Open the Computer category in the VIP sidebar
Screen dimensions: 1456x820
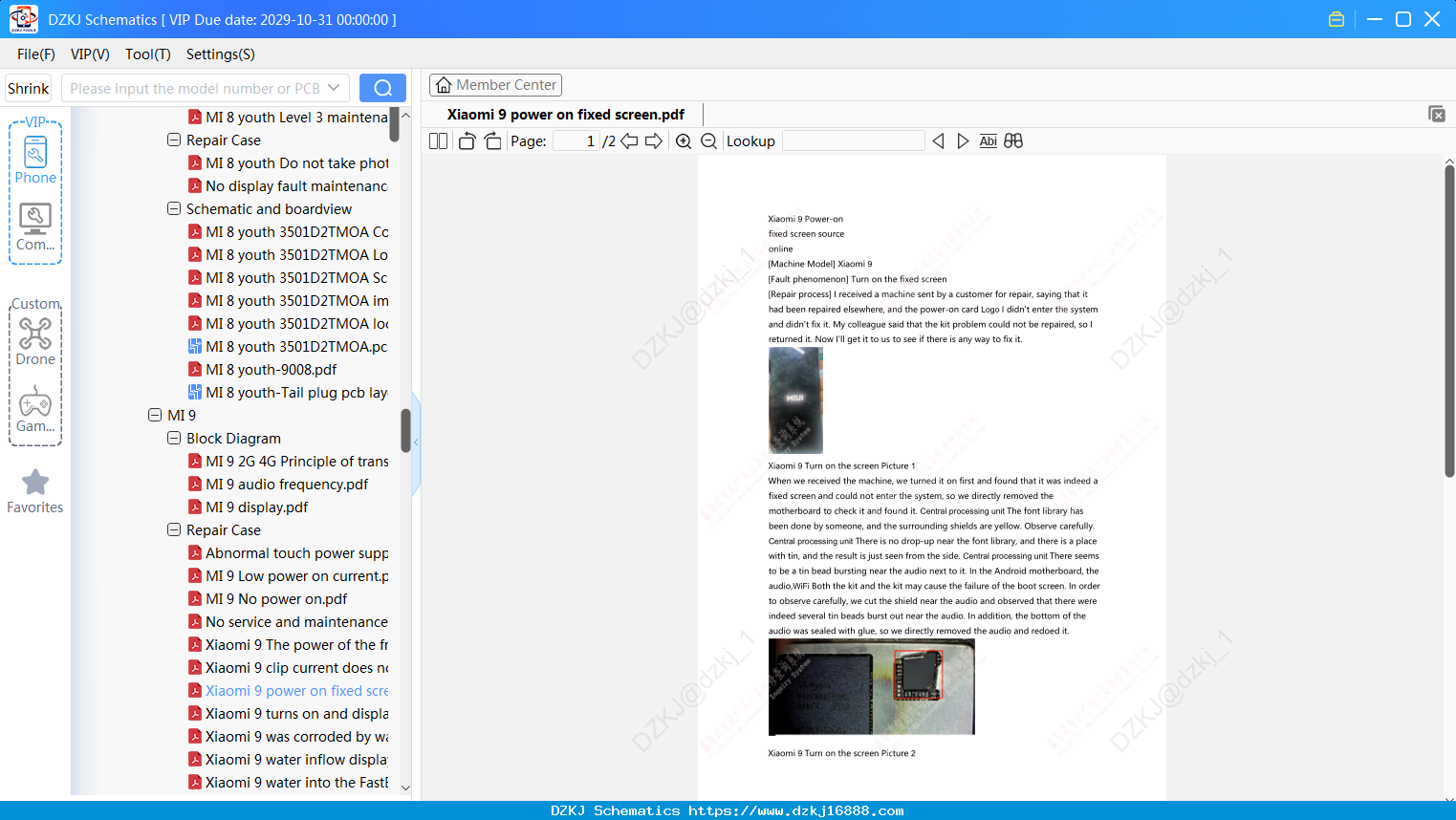coord(35,227)
